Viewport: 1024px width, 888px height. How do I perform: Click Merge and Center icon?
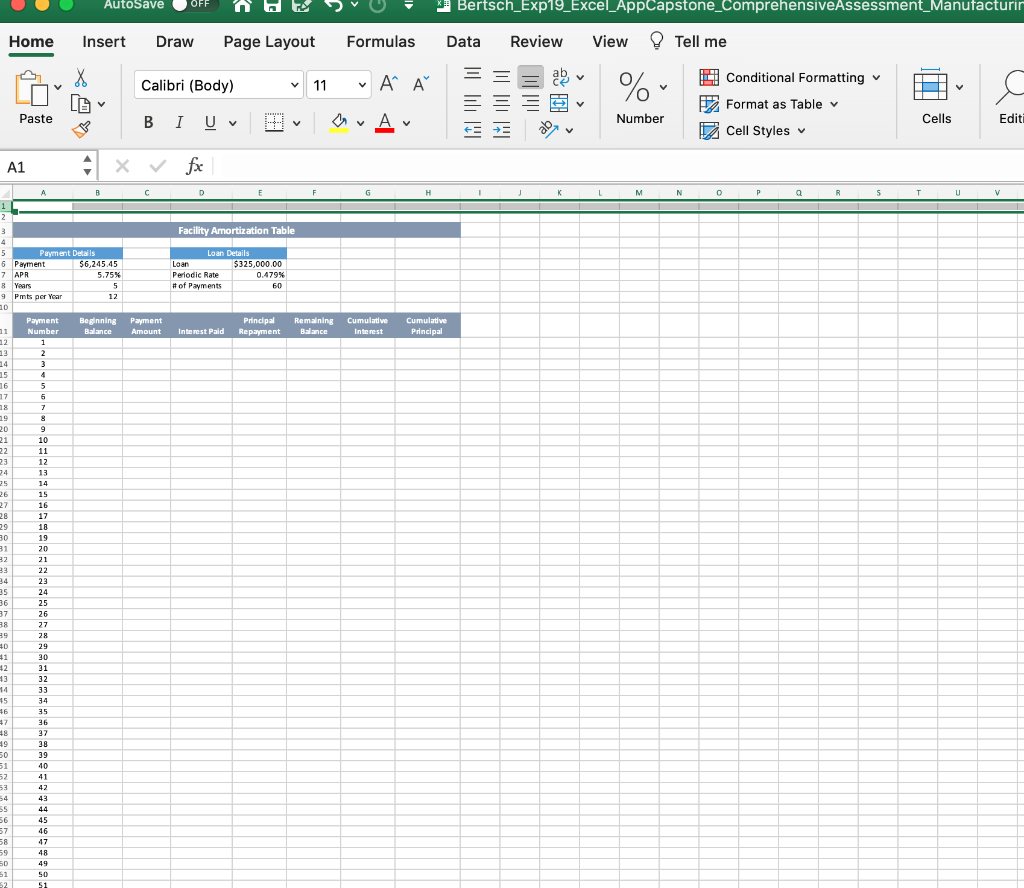coord(559,103)
